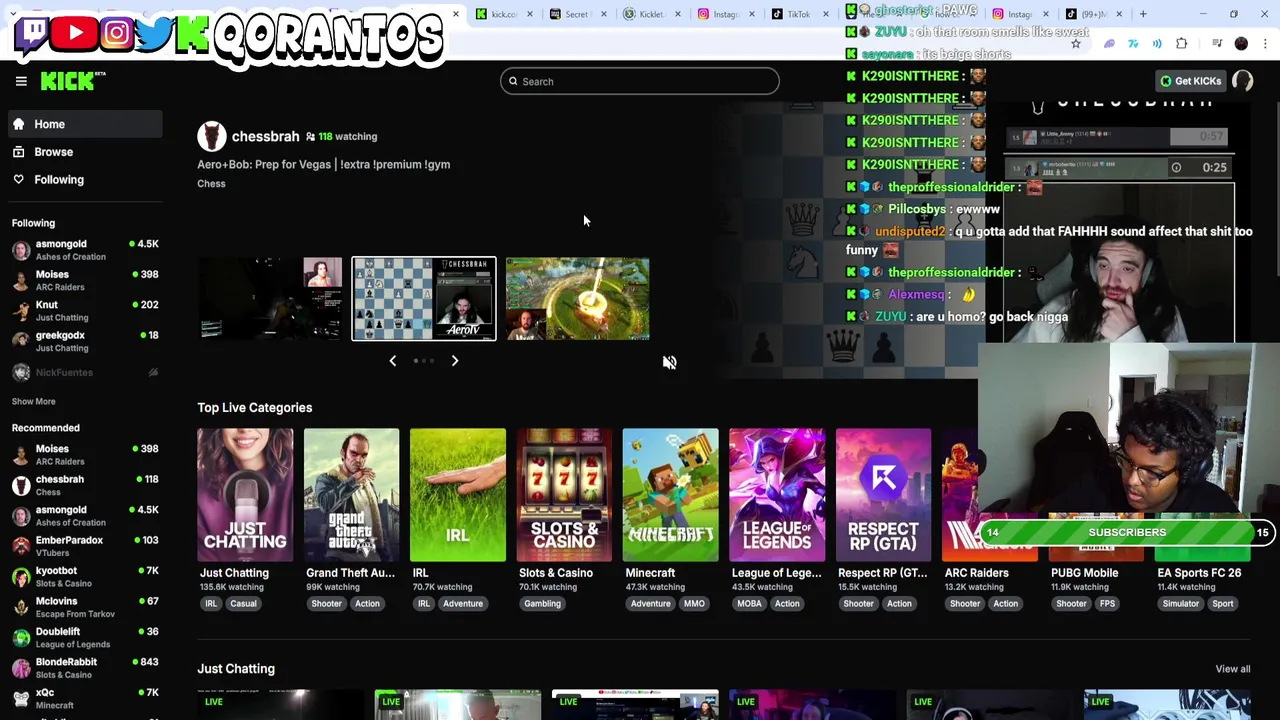Viewport: 1280px width, 720px height.
Task: Open the Kick hamburger sidebar menu
Action: tap(21, 81)
